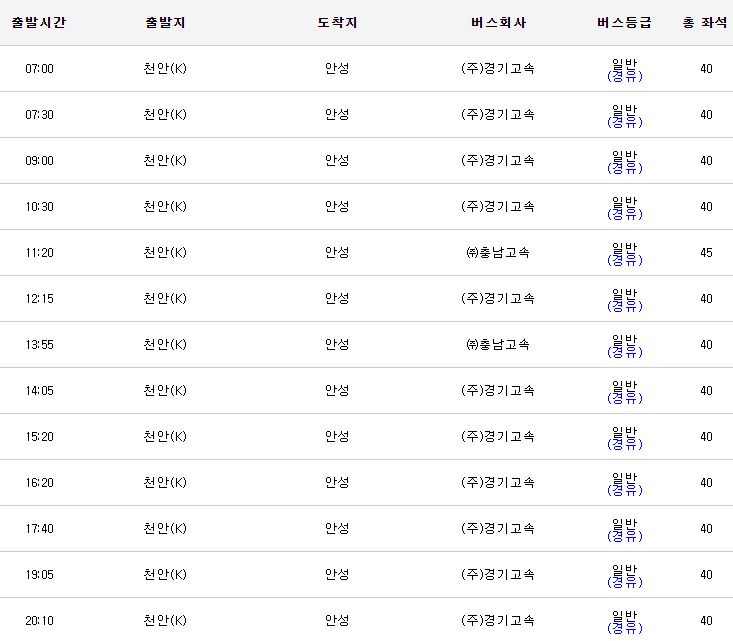This screenshot has height=641, width=733.
Task: Click 천안(K) in the 19:05 row
Action: click(x=165, y=574)
